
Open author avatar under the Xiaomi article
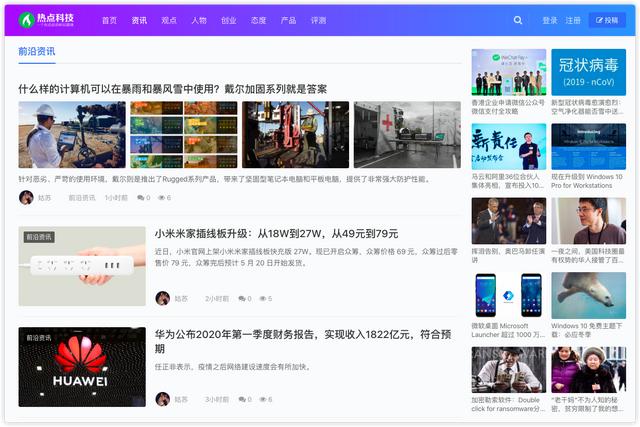(x=162, y=298)
